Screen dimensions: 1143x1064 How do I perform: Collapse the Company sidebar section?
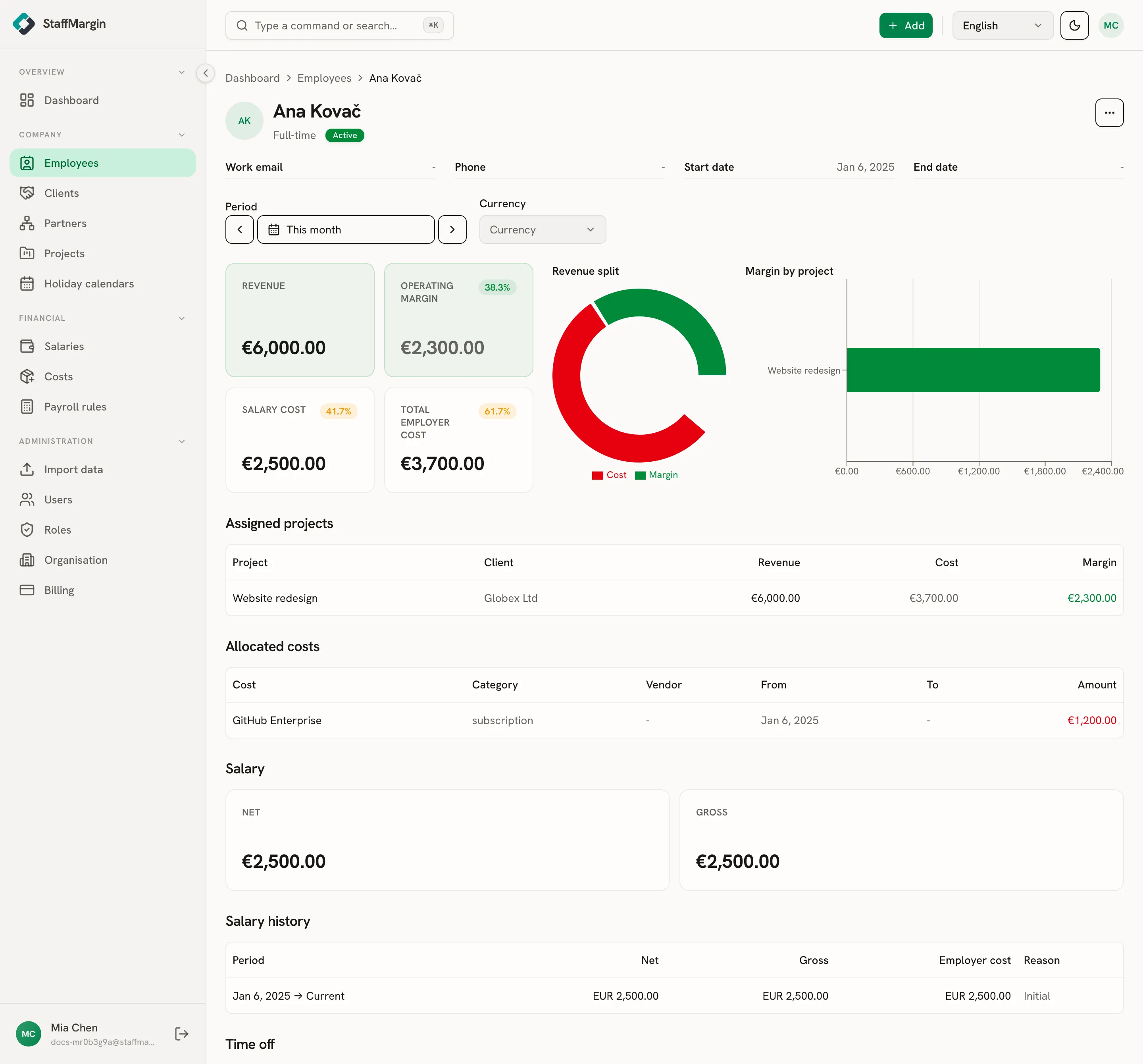182,135
